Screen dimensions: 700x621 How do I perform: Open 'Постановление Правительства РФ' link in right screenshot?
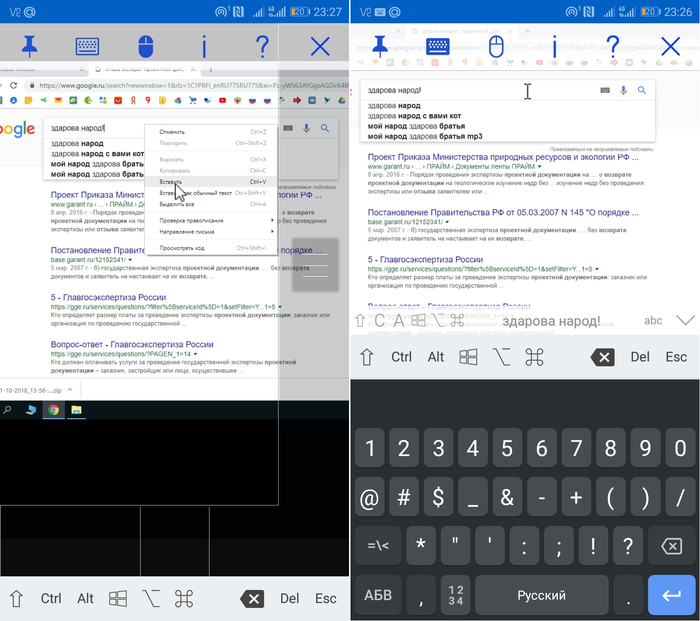tap(503, 213)
